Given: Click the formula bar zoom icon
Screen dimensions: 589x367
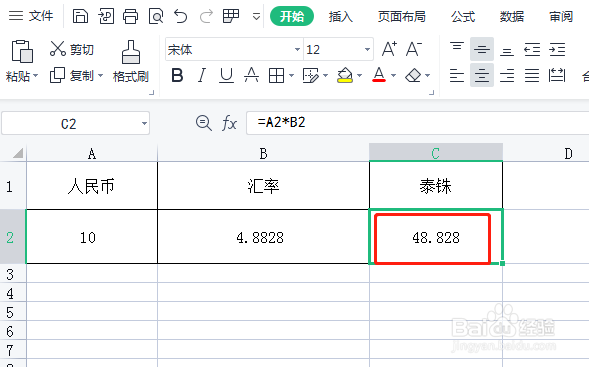Looking at the screenshot, I should tap(204, 123).
